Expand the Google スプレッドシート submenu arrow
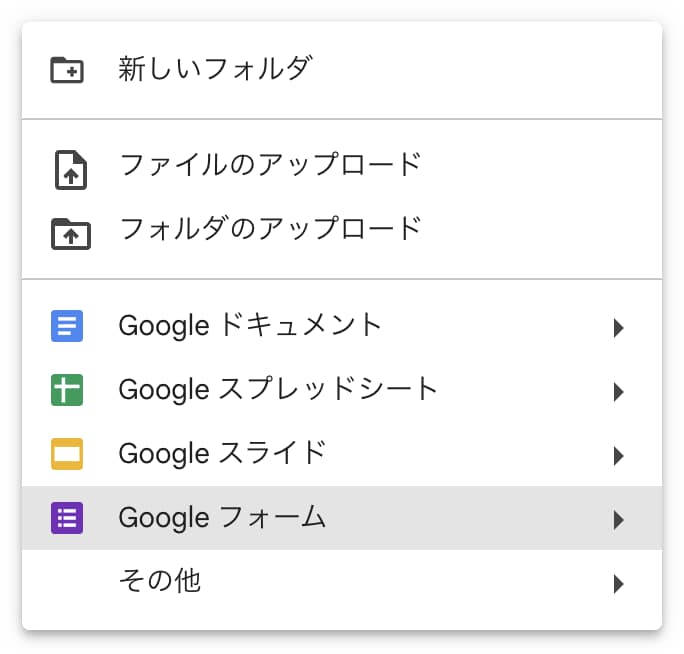 tap(619, 391)
